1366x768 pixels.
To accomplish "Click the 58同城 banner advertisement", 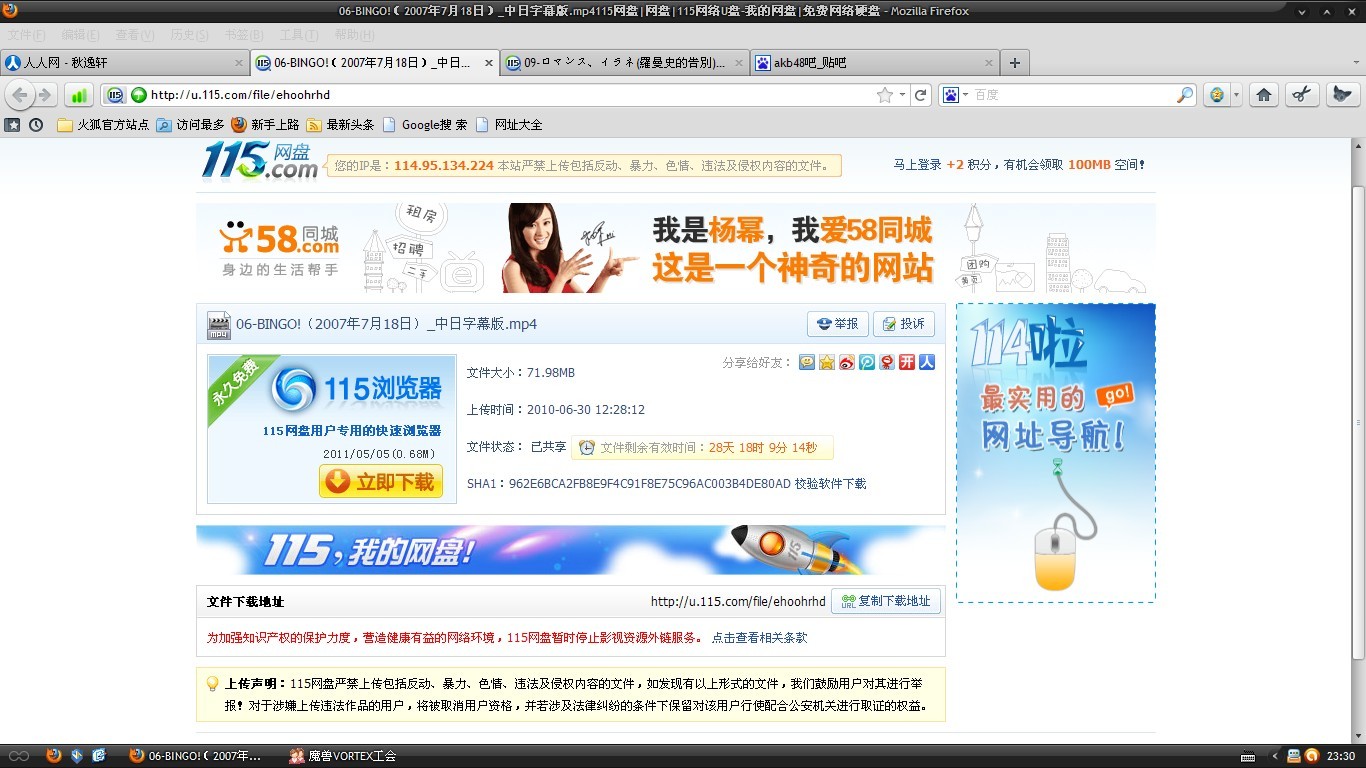I will (676, 248).
